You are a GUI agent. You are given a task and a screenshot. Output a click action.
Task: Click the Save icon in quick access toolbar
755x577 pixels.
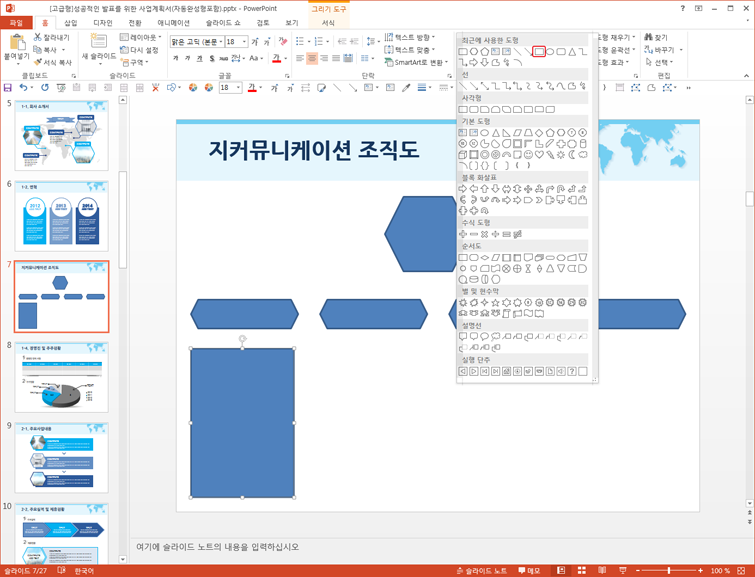[x=7, y=88]
